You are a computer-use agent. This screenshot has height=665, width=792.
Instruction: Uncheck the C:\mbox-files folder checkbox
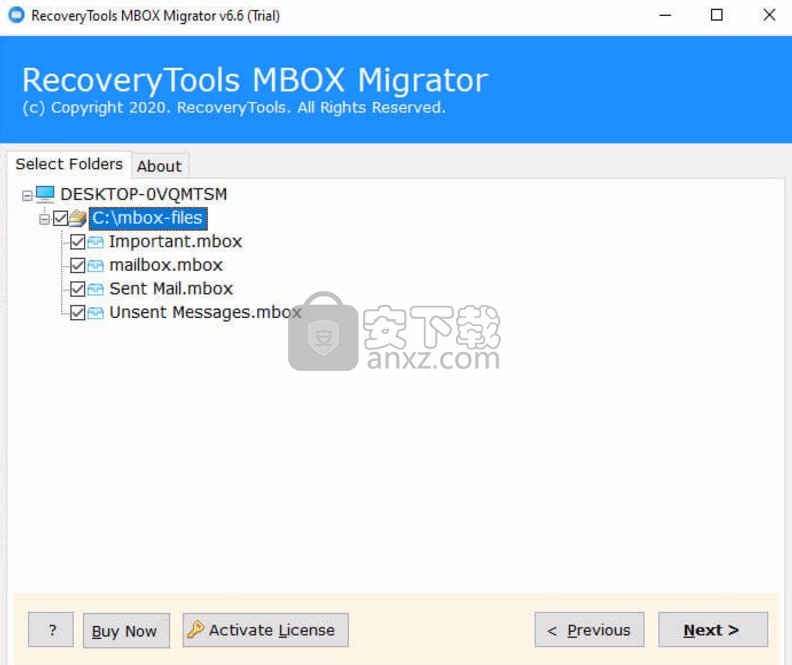(x=61, y=218)
